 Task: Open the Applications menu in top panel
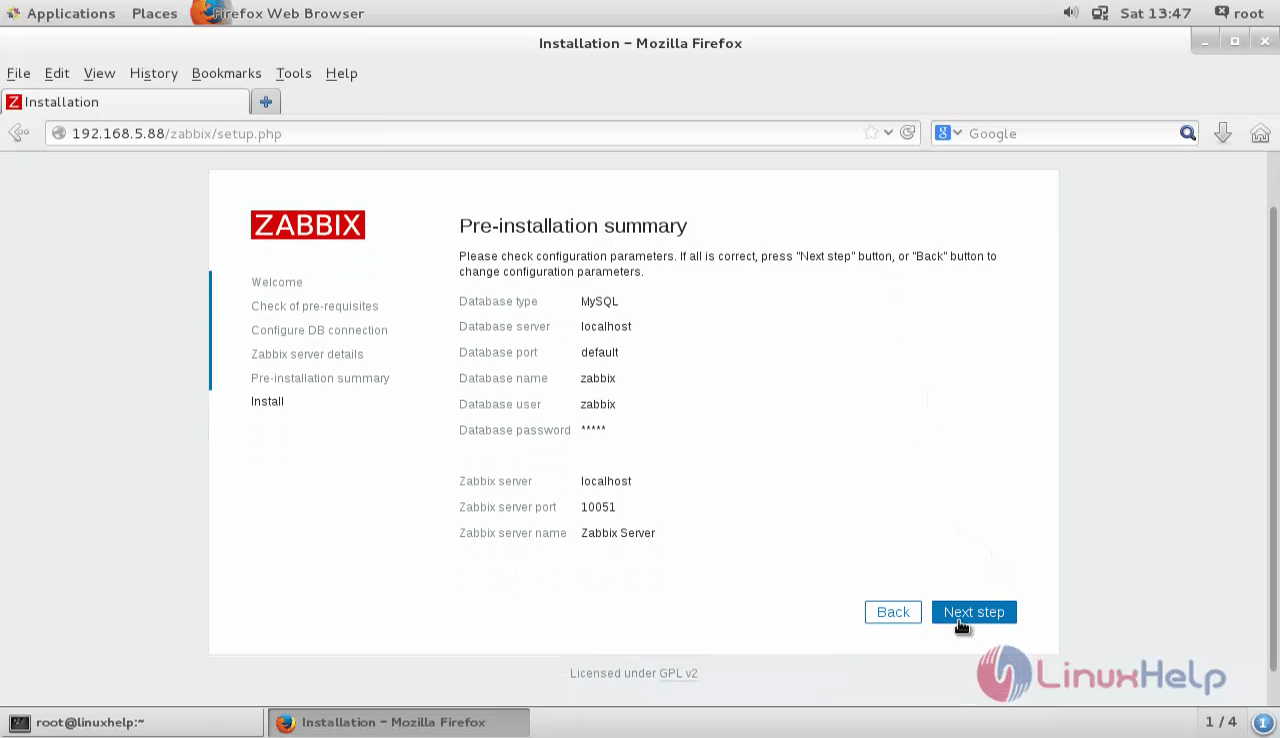[61, 13]
